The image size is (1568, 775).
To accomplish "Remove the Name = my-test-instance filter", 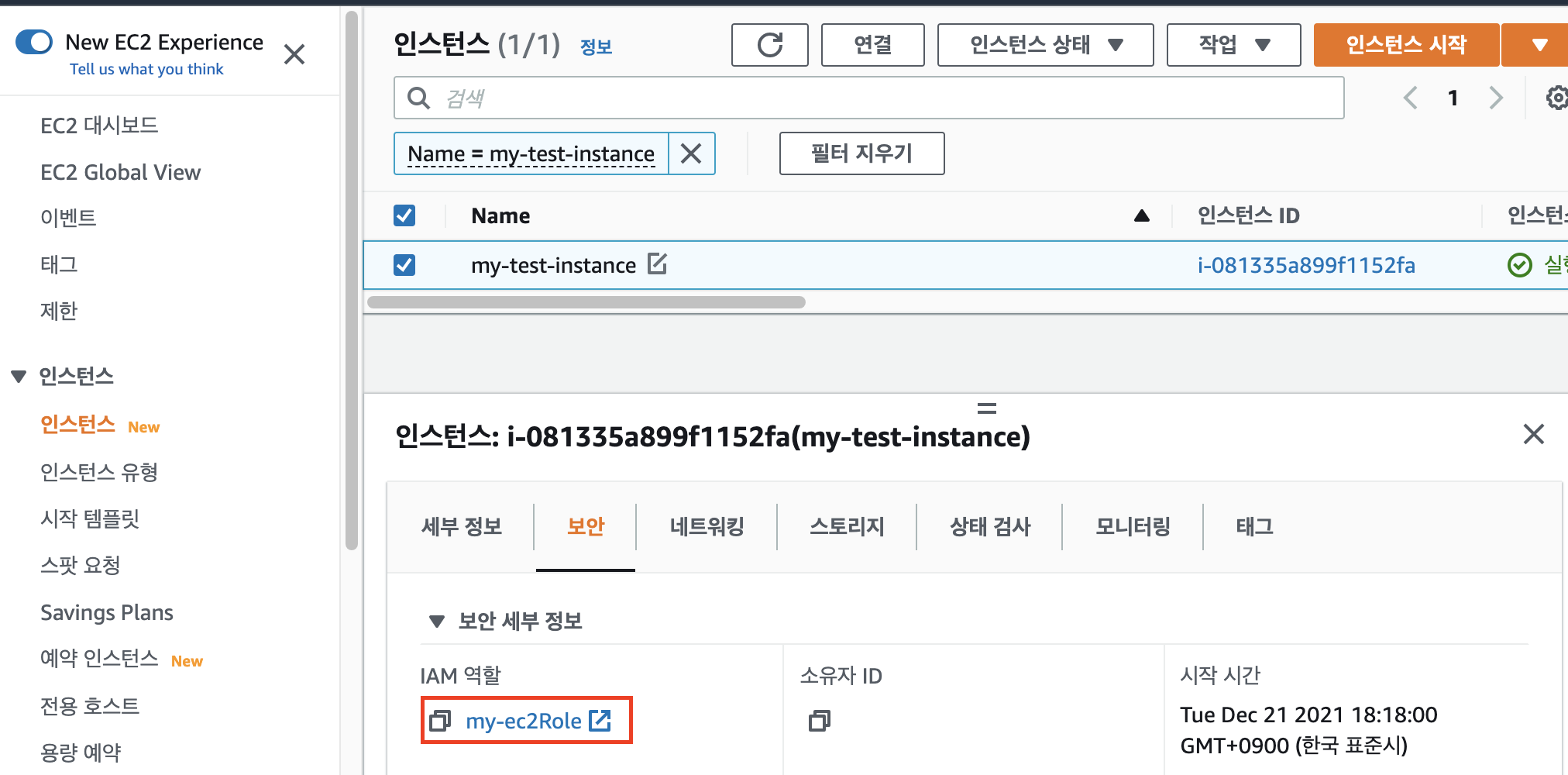I will (691, 153).
